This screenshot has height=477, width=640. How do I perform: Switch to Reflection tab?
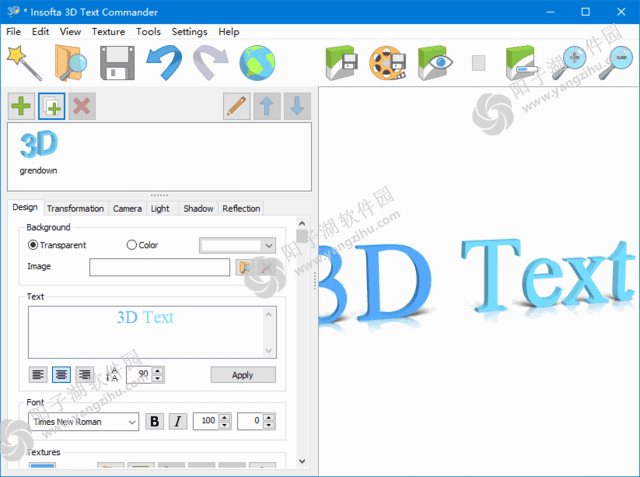241,209
